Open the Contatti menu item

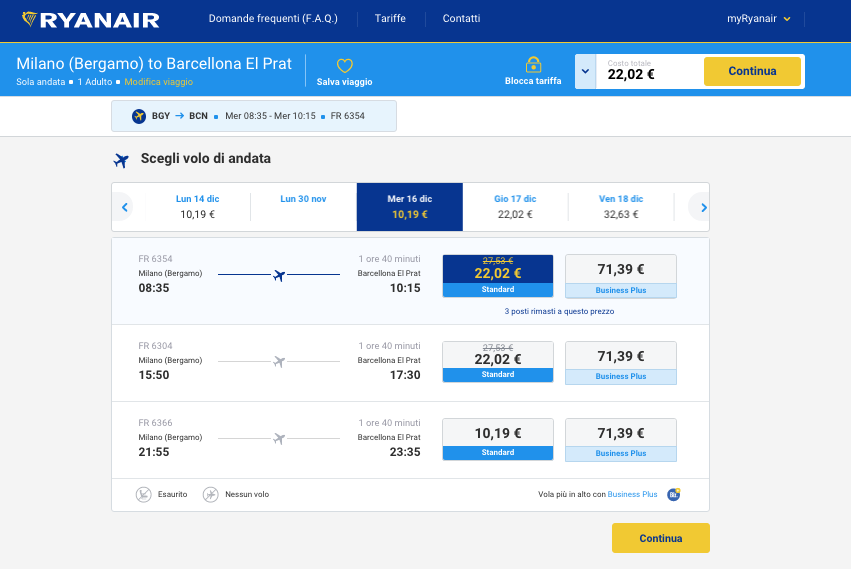(461, 18)
